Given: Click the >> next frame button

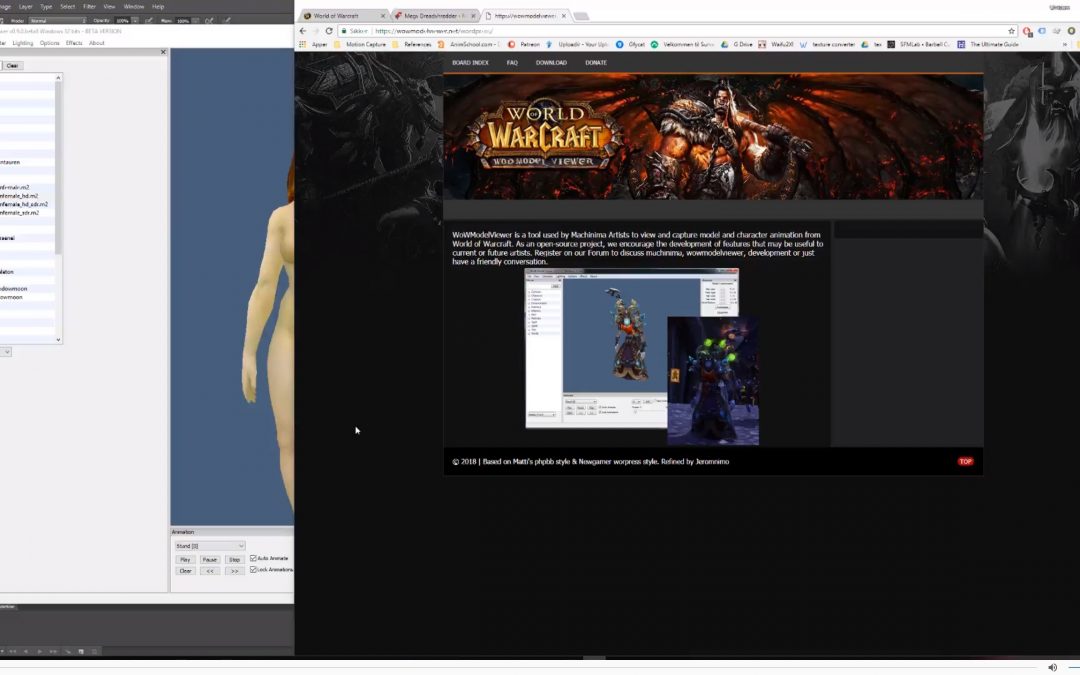Looking at the screenshot, I should [x=234, y=571].
